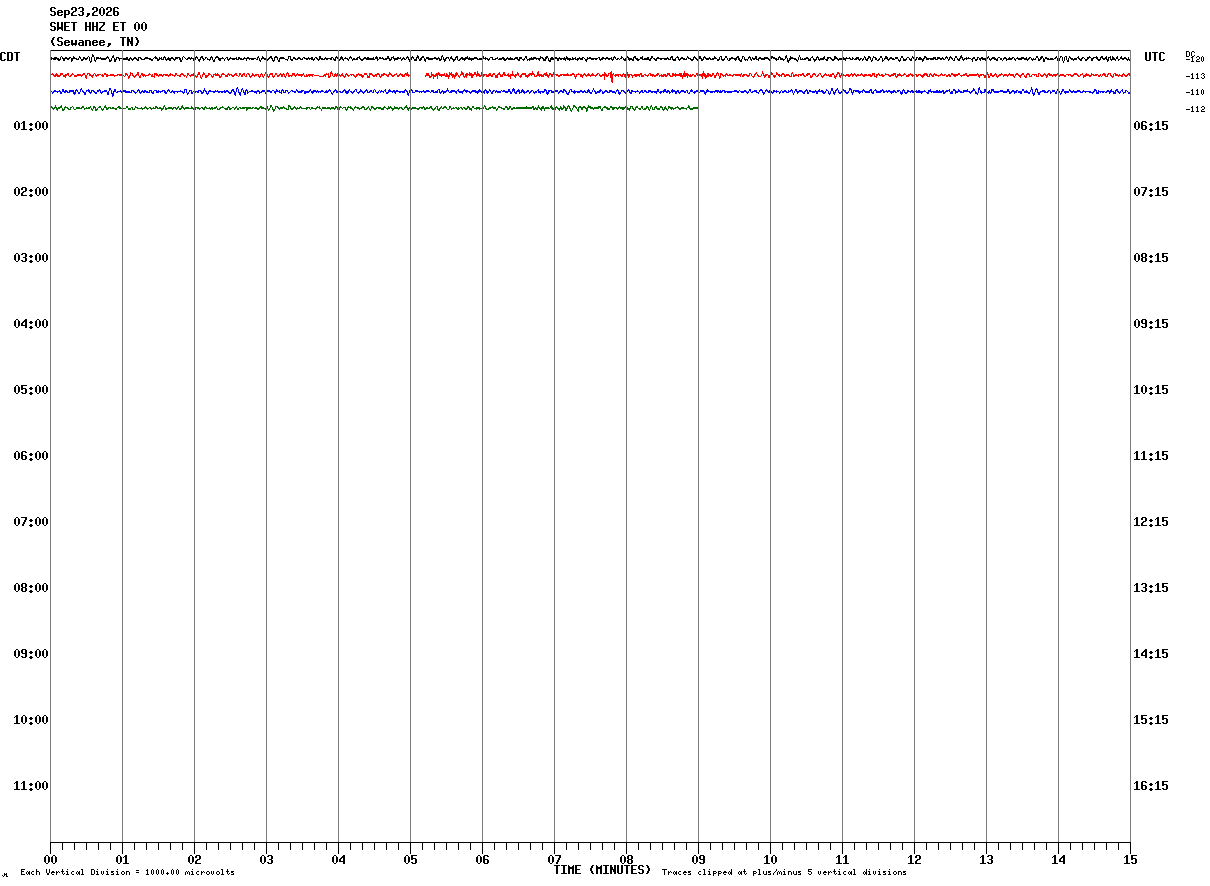The width and height of the screenshot is (1210, 886).
Task: Click the Sep23,2026 date header
Action: pos(85,12)
